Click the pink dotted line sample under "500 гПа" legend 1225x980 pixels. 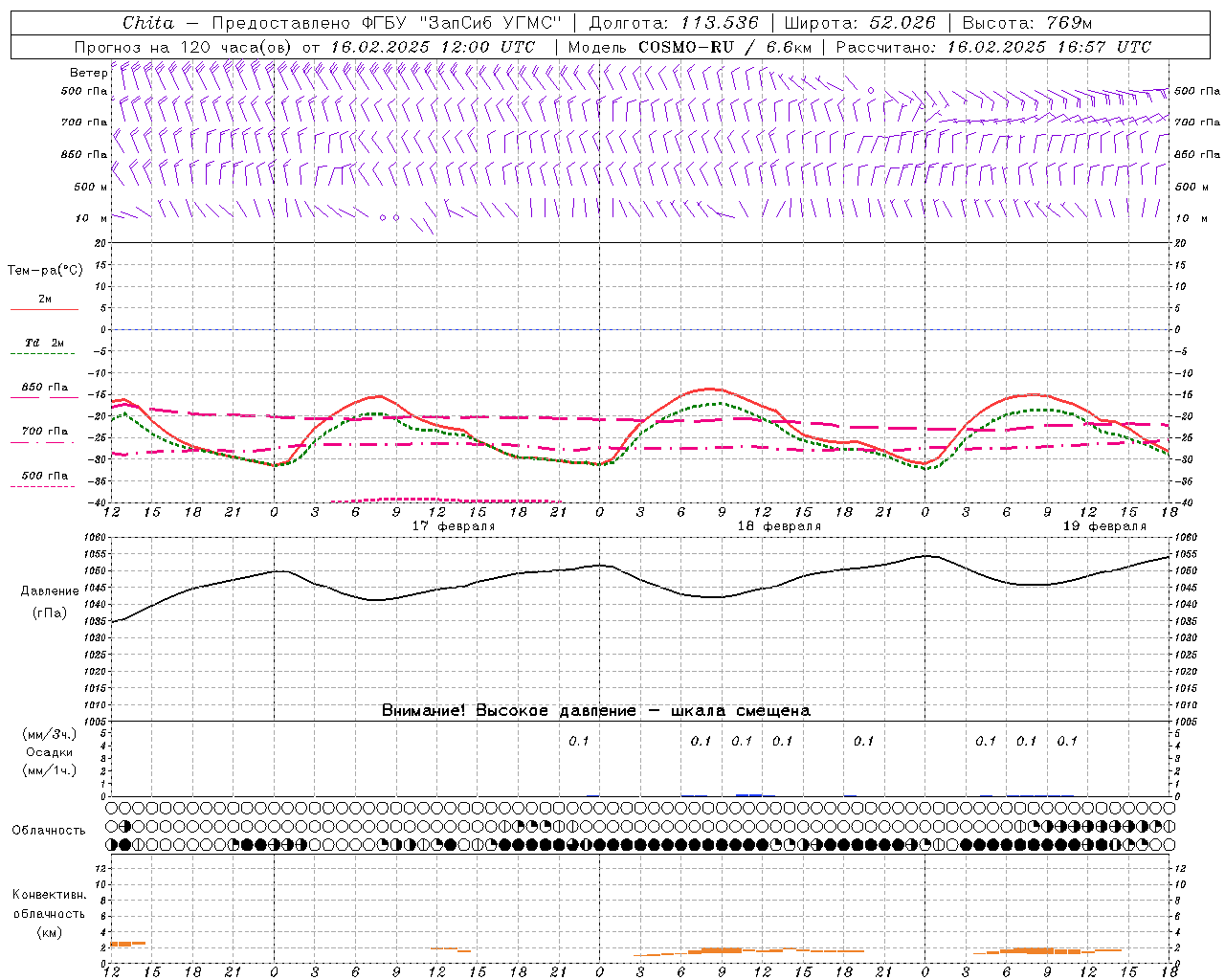(42, 487)
